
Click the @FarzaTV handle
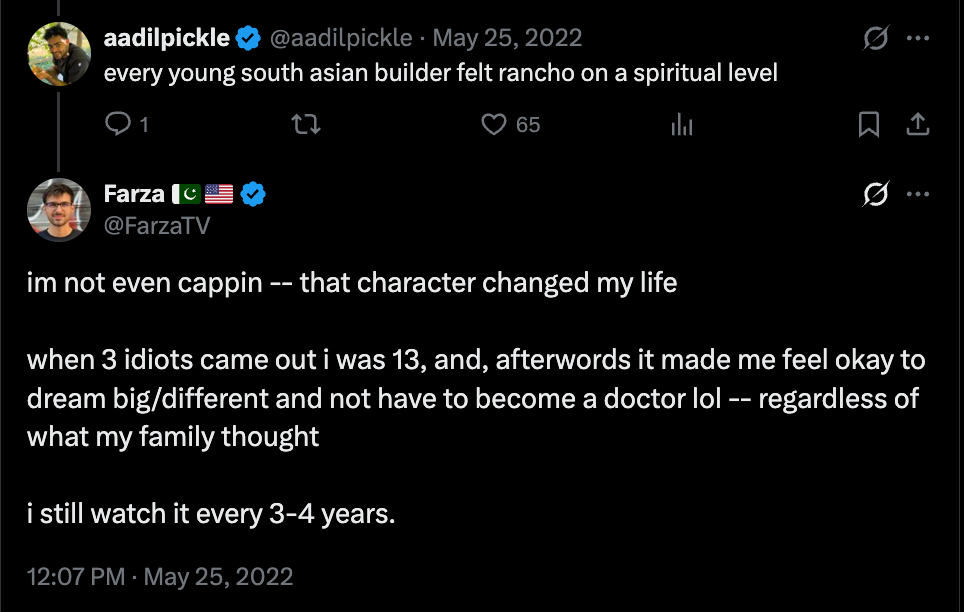(157, 225)
